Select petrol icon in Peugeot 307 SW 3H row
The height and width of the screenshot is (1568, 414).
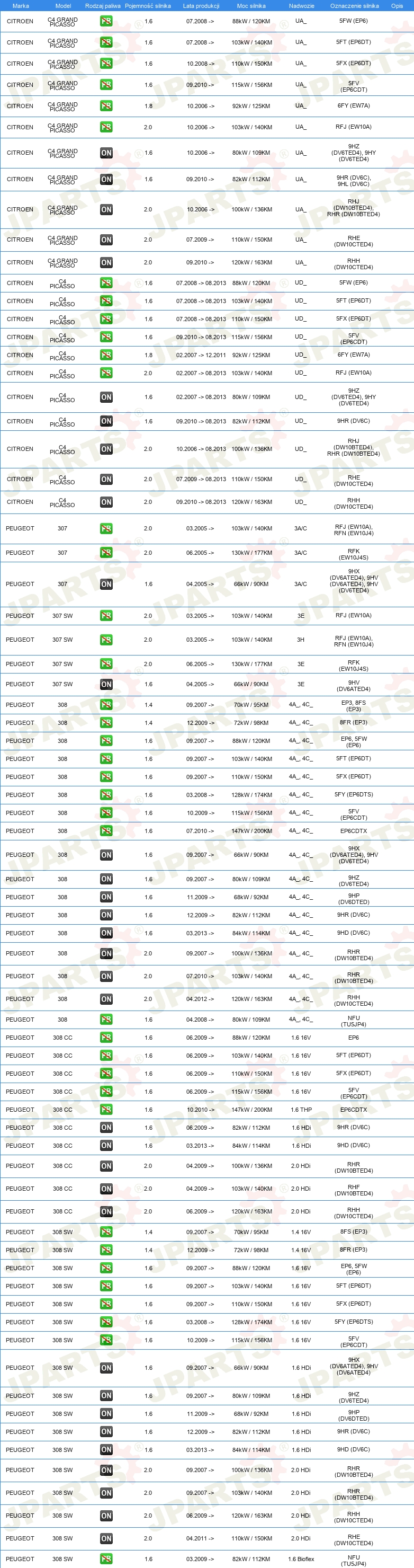pos(106,640)
